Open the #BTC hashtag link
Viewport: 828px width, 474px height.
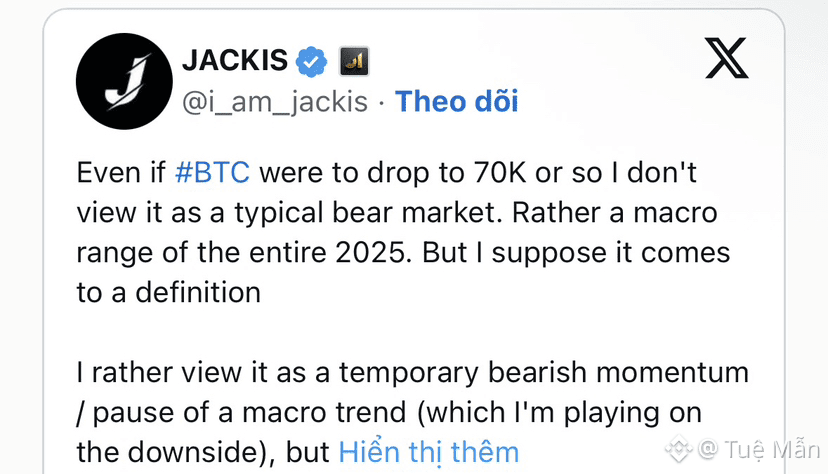[212, 171]
